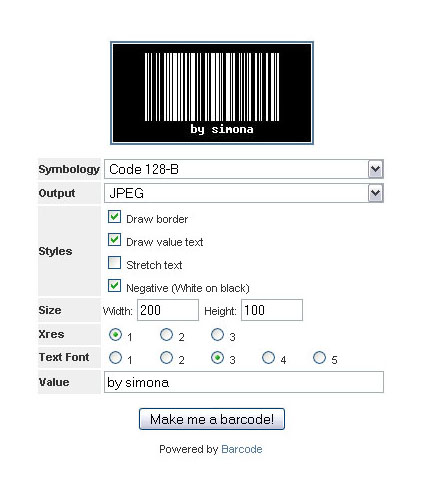Screen dimensions: 424x491
Task: Open the Barcode link in footer
Action: coord(242,449)
